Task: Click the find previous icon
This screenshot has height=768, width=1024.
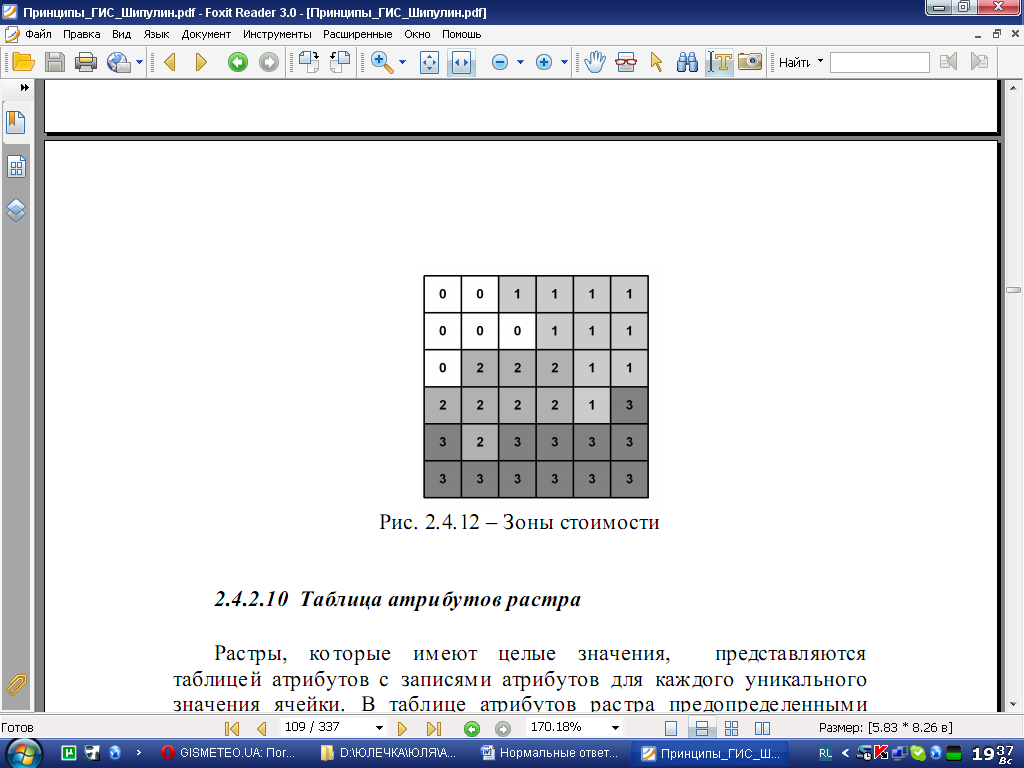Action: (948, 62)
